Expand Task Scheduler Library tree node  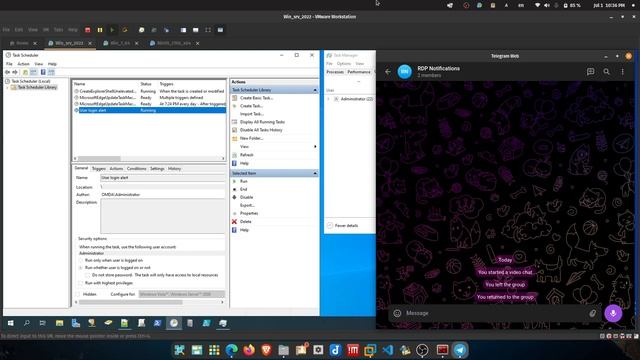tap(7, 87)
